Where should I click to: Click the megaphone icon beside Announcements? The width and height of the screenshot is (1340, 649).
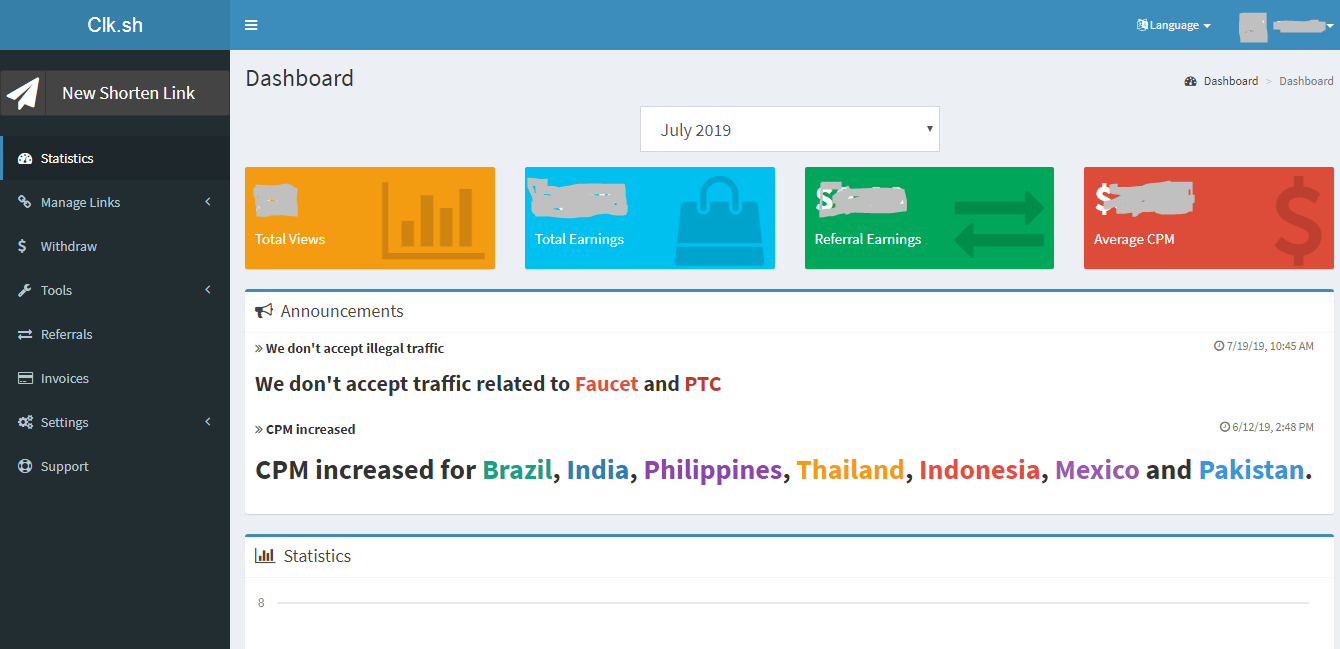(264, 311)
